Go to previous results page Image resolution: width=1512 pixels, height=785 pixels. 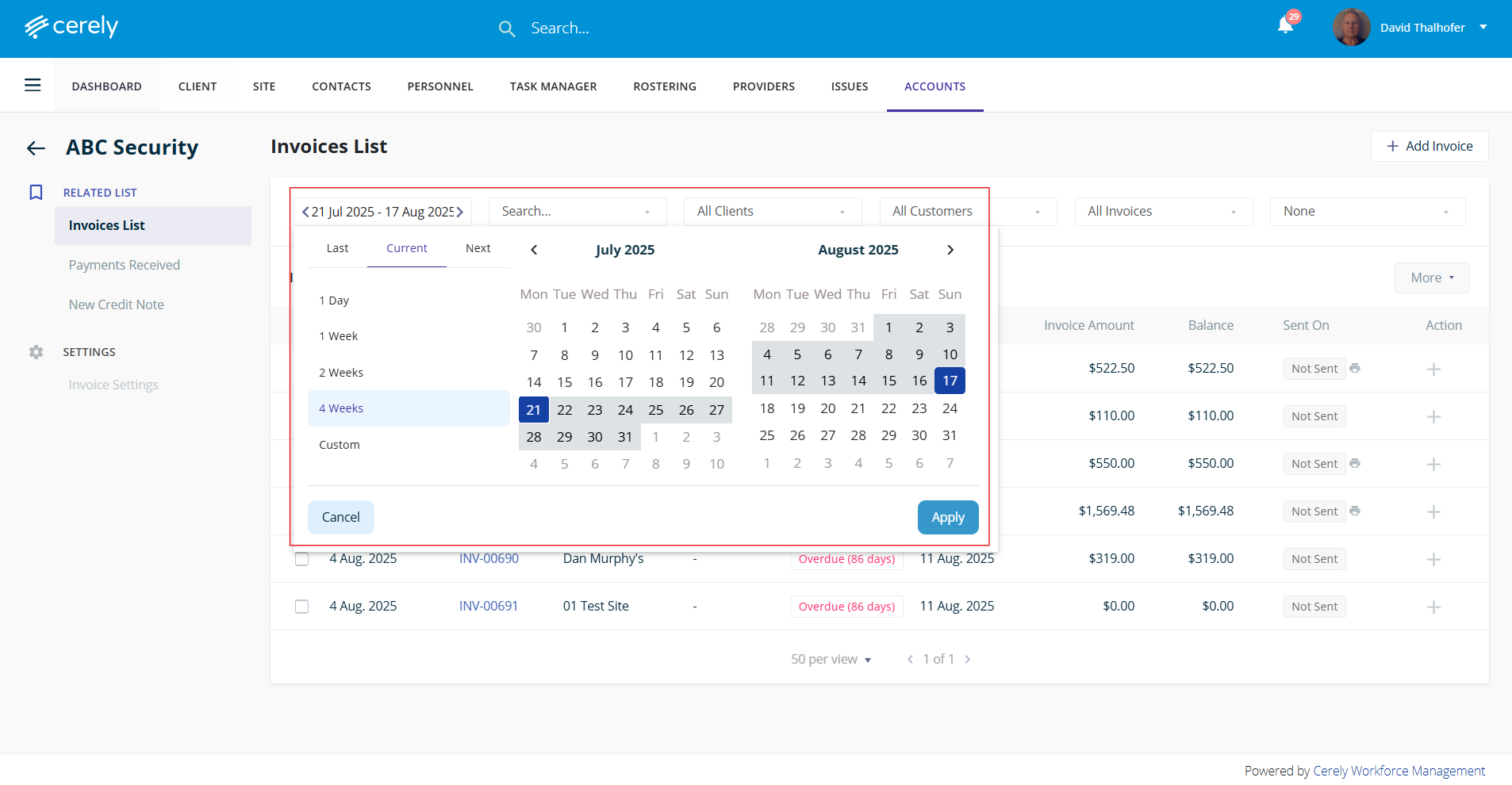point(910,659)
